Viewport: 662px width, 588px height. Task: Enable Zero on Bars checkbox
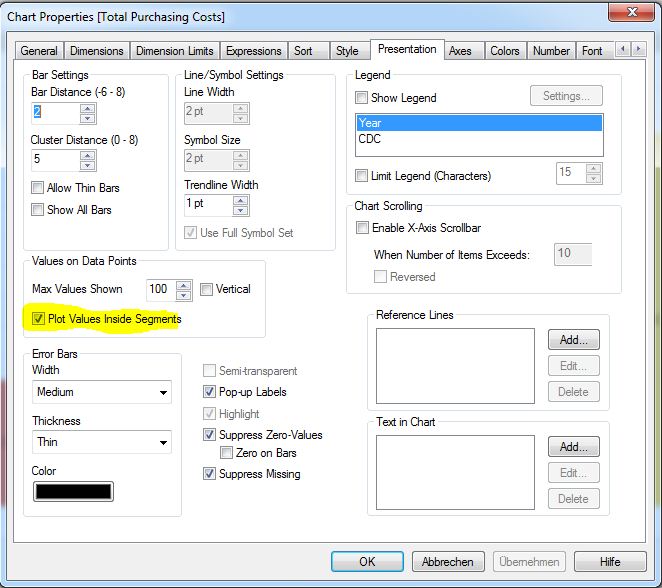click(x=227, y=453)
